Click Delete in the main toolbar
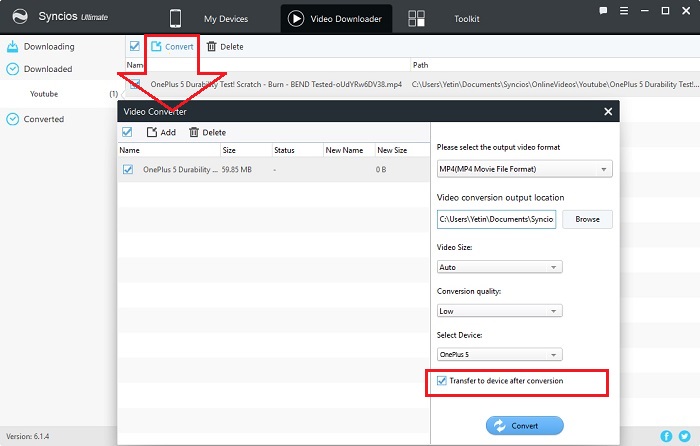700x446 pixels. point(225,46)
